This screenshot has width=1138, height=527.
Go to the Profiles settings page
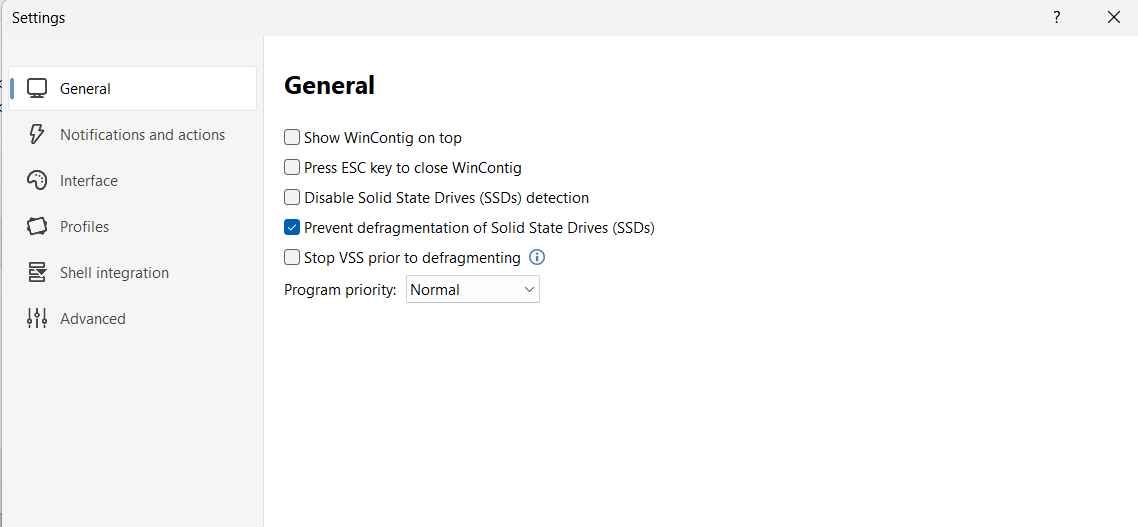point(85,226)
